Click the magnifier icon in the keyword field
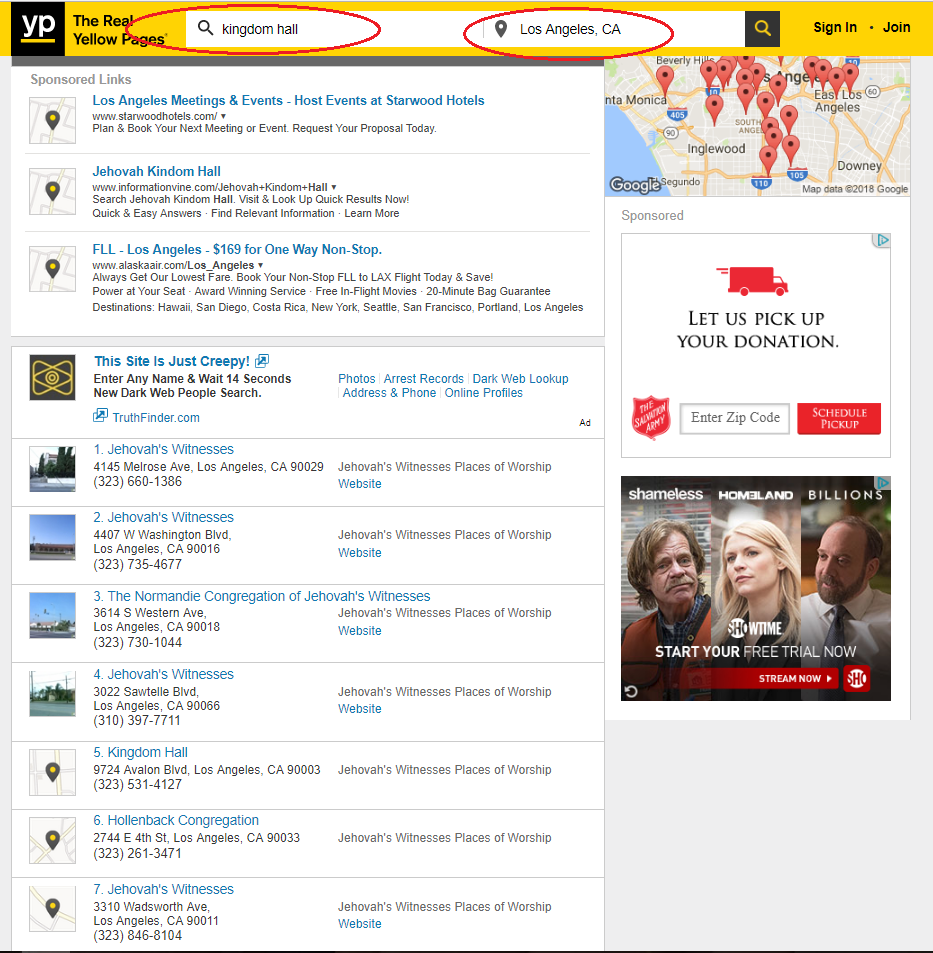933x953 pixels. point(205,28)
